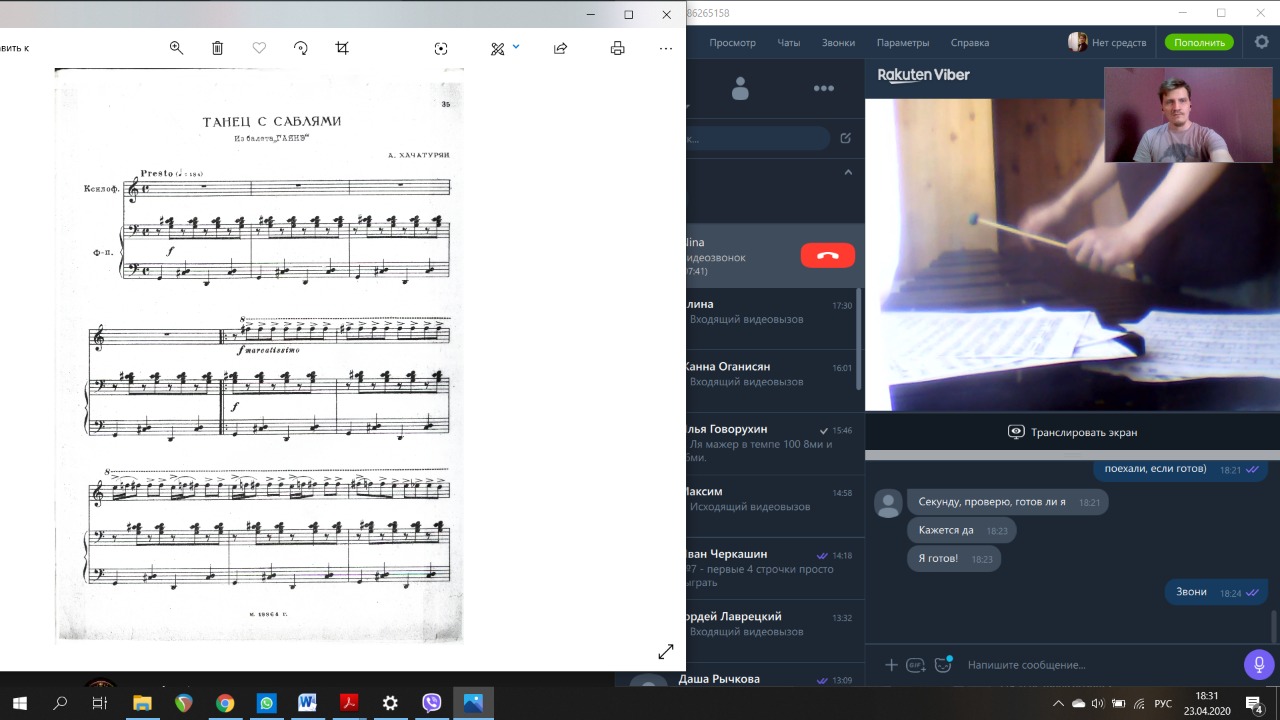Open the Звонки menu in Viber
The image size is (1280, 720).
838,43
